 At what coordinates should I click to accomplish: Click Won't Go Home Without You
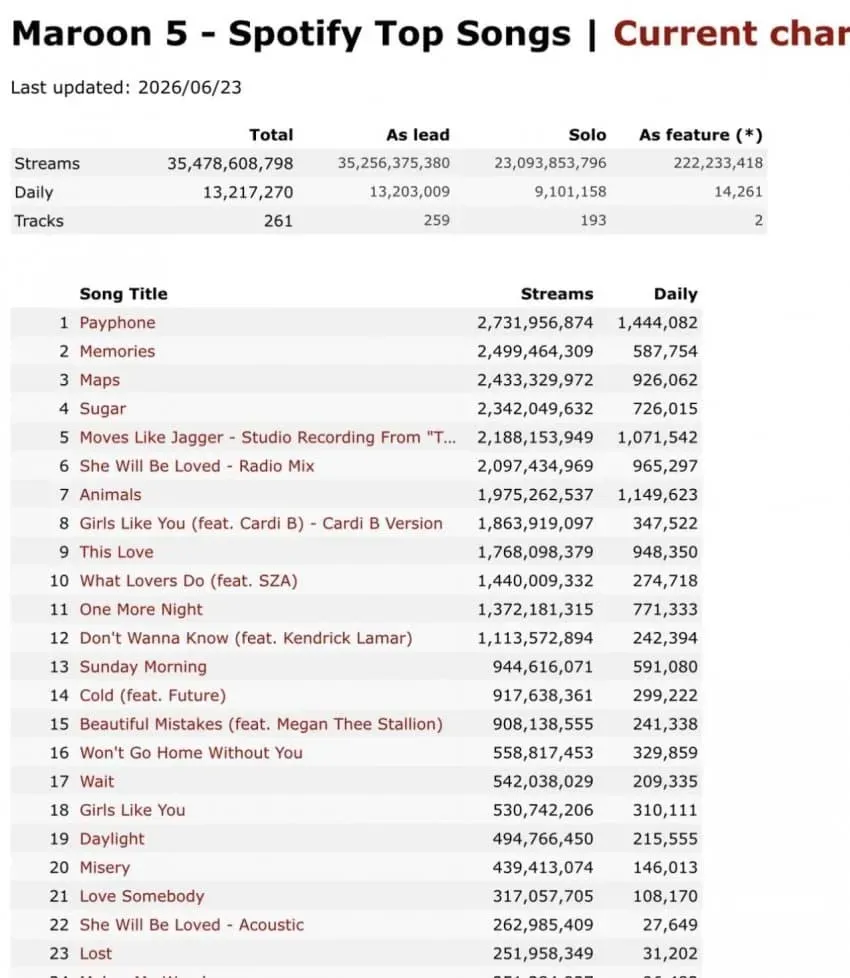[x=191, y=753]
